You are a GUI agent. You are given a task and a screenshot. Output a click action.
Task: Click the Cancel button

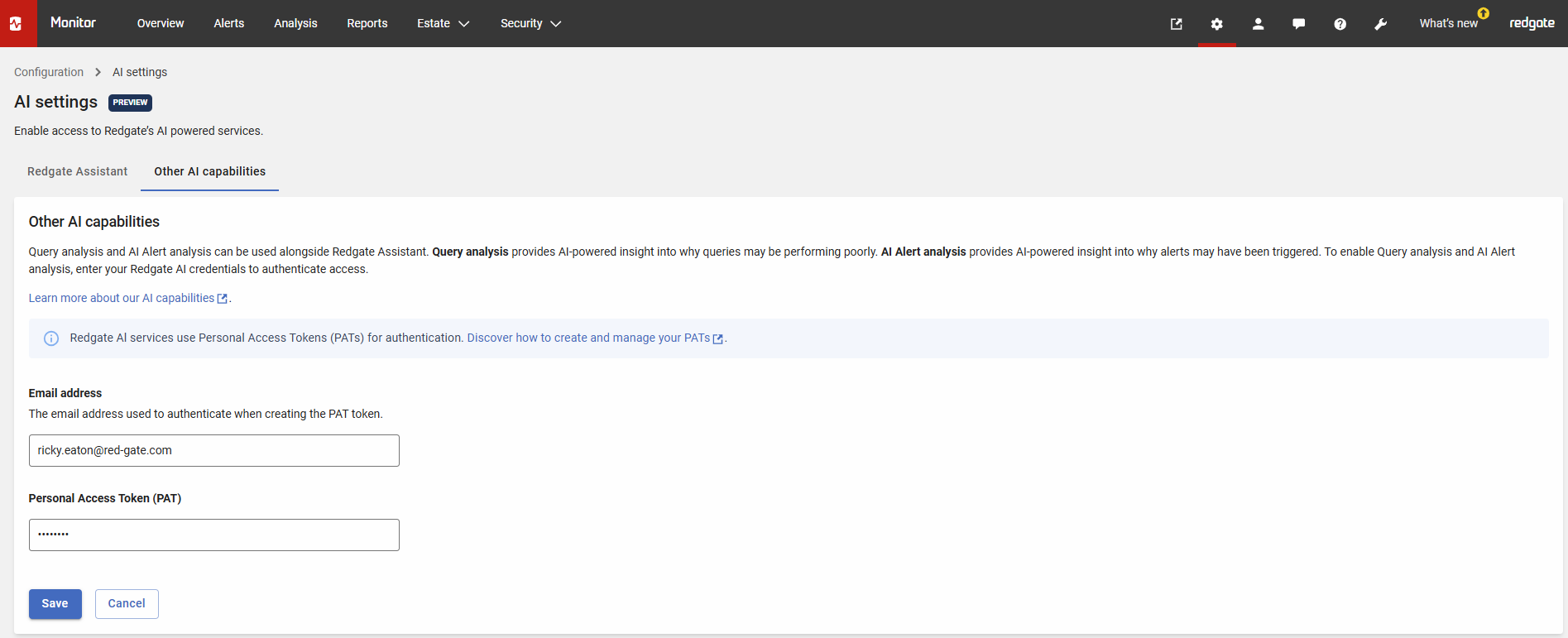tap(127, 604)
